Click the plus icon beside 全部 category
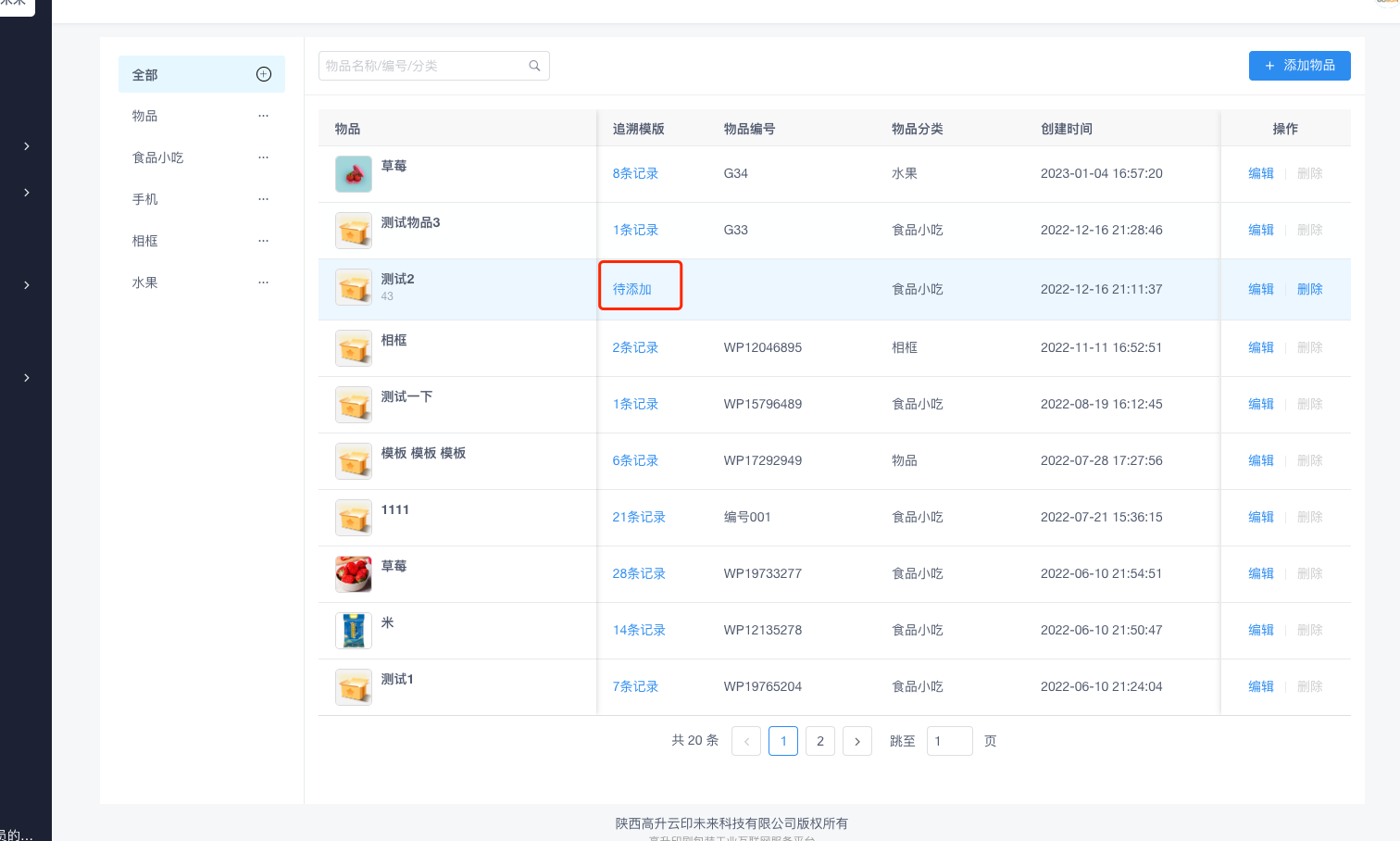 click(x=264, y=74)
